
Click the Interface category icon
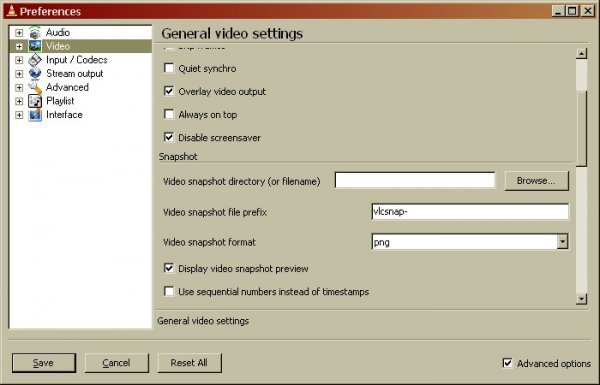(x=35, y=115)
